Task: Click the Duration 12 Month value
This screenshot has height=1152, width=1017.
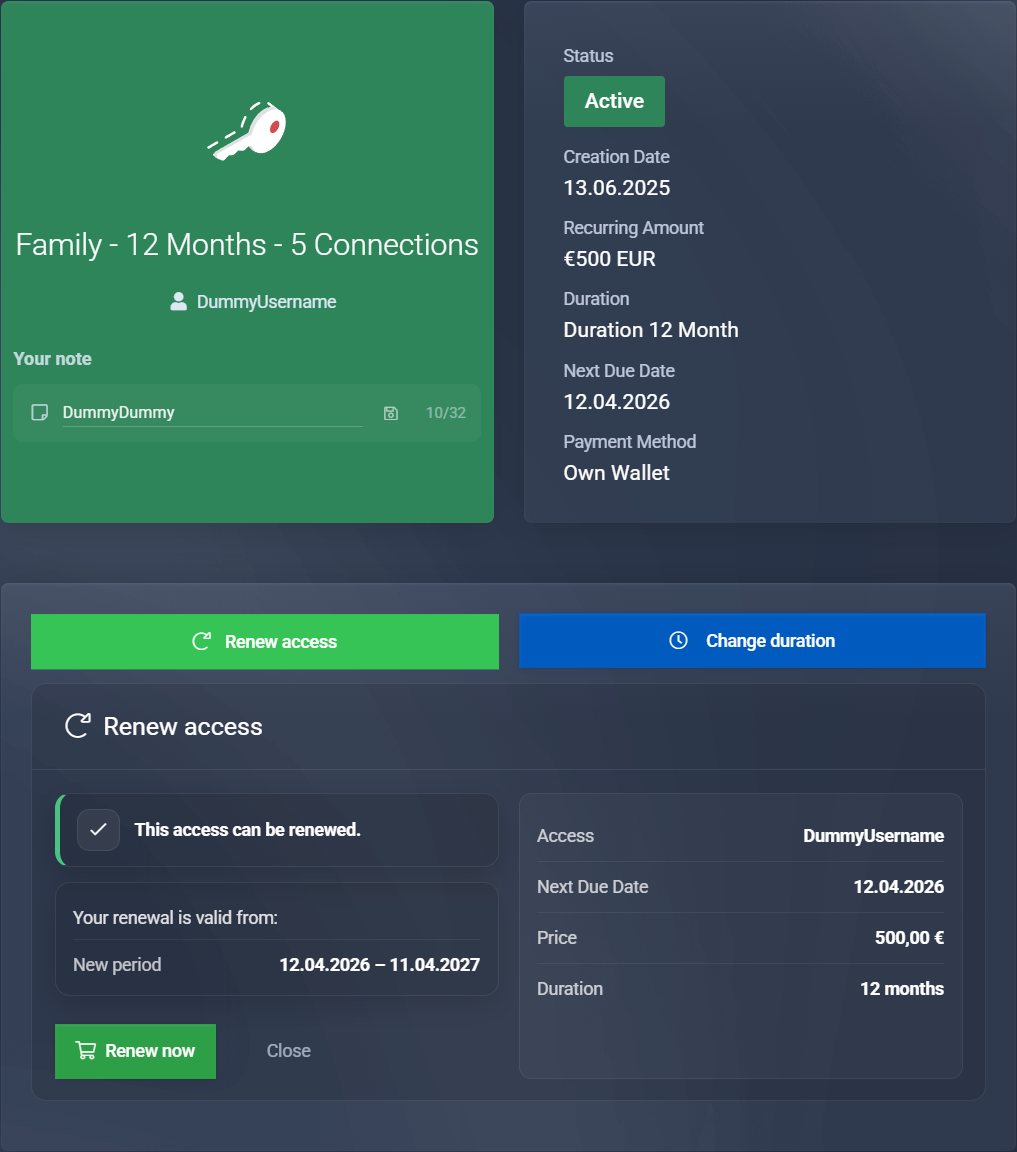Action: [650, 330]
